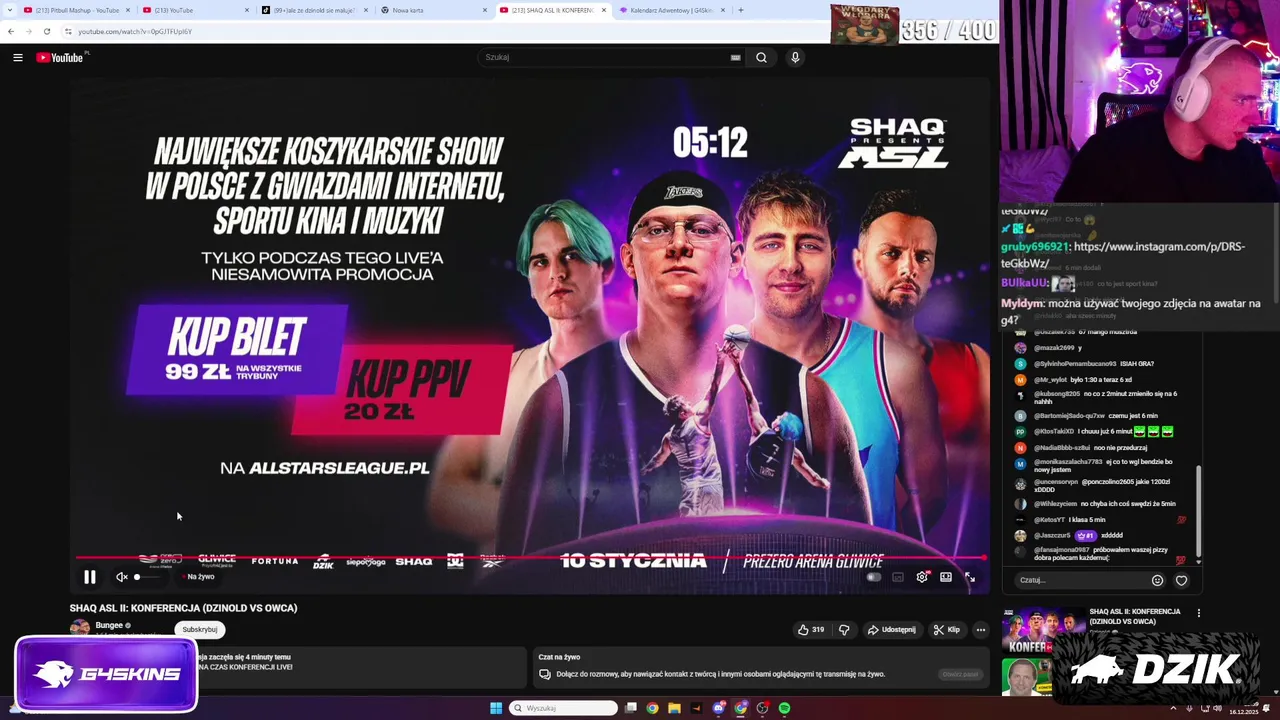Screen dimensions: 1280x720
Task: Enter fullscreen mode
Action: pos(970,577)
